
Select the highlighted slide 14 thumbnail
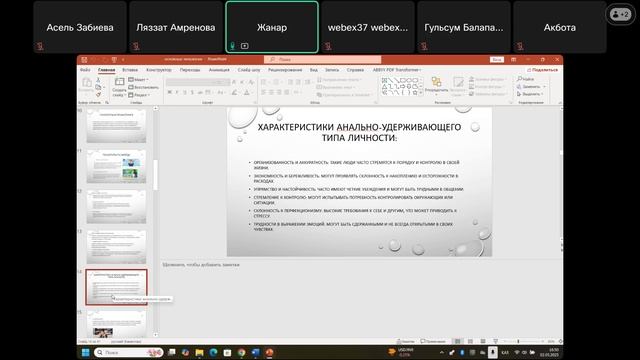(x=116, y=287)
